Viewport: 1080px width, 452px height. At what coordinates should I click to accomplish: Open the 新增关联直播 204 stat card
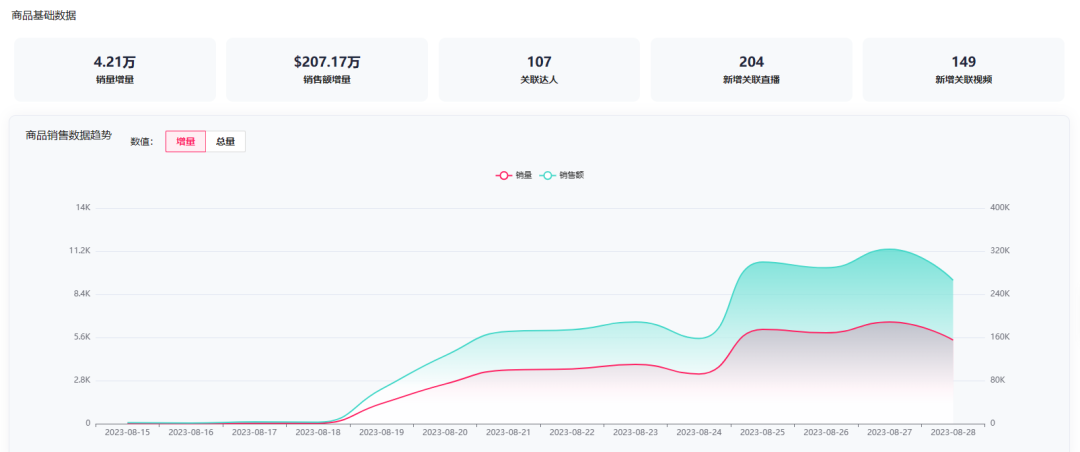[751, 69]
